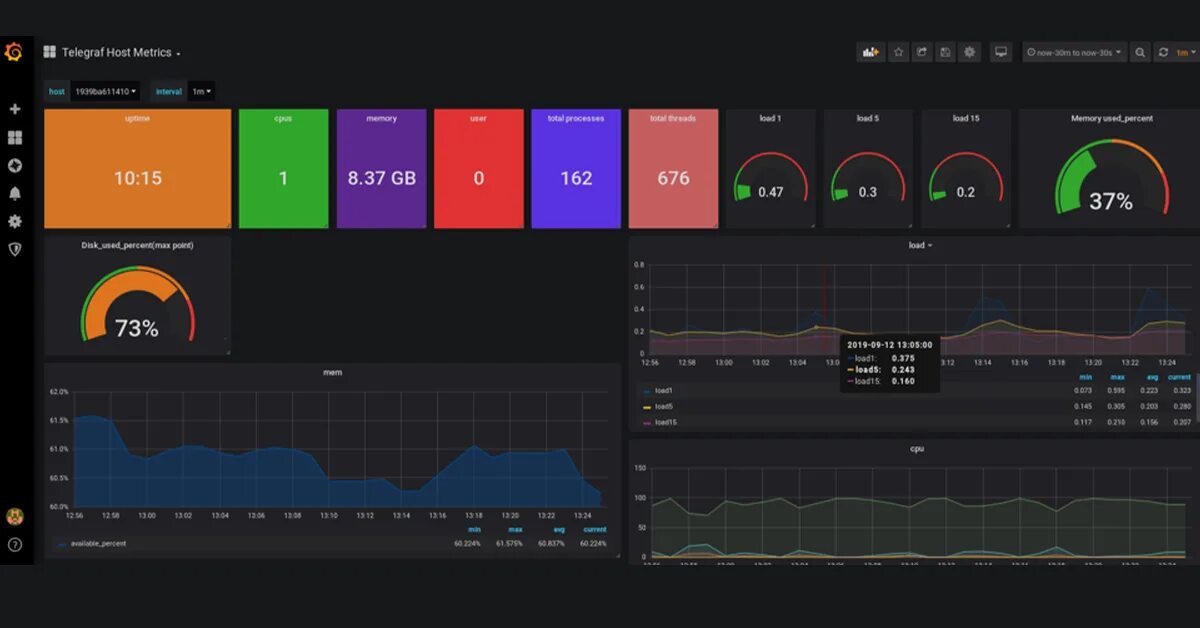The image size is (1200, 628).
Task: Click the memory panel title
Action: click(381, 118)
